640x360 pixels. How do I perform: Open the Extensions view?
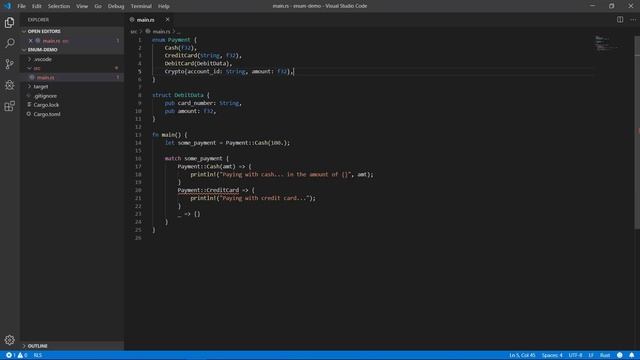[x=9, y=106]
